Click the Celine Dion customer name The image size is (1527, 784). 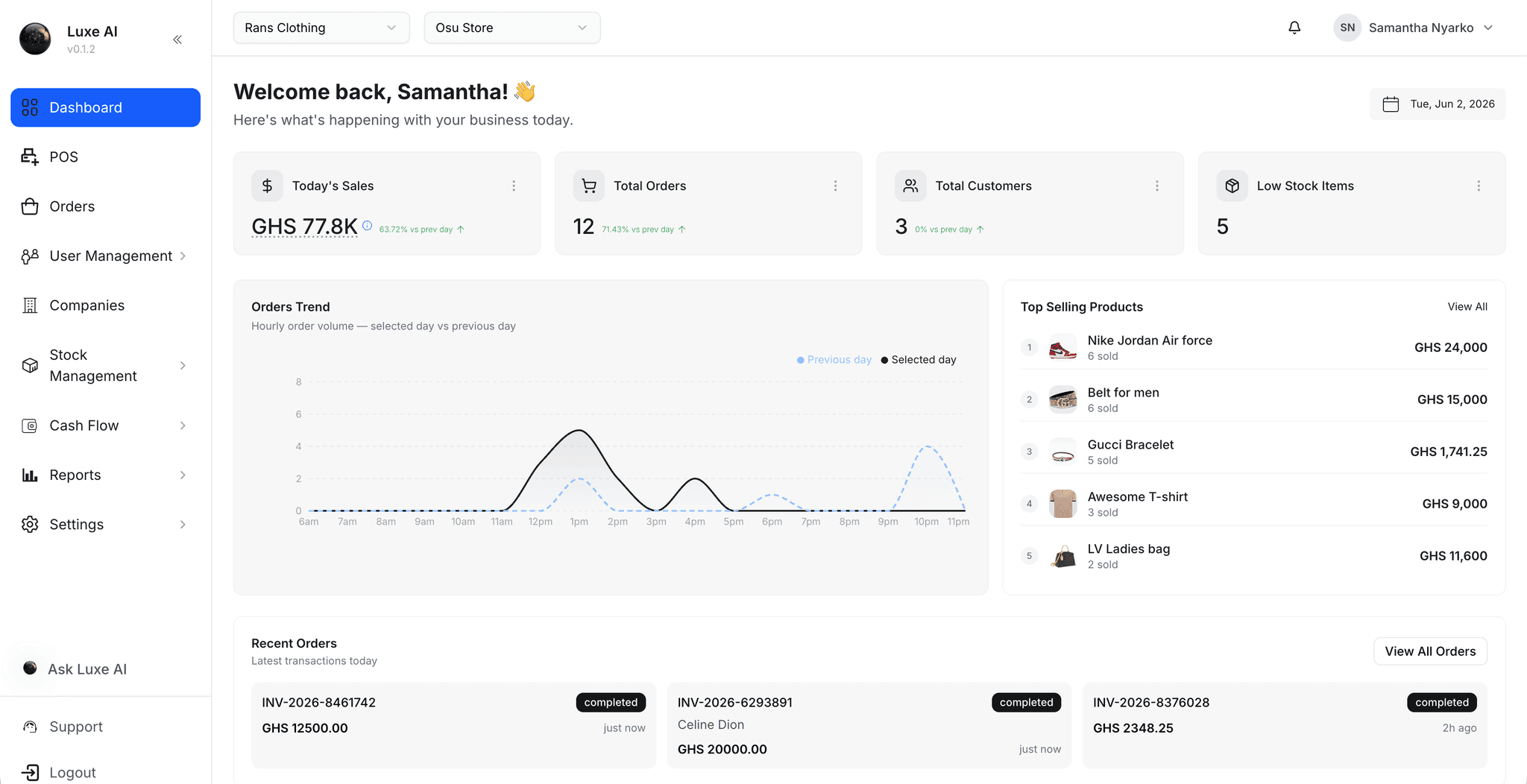[711, 724]
